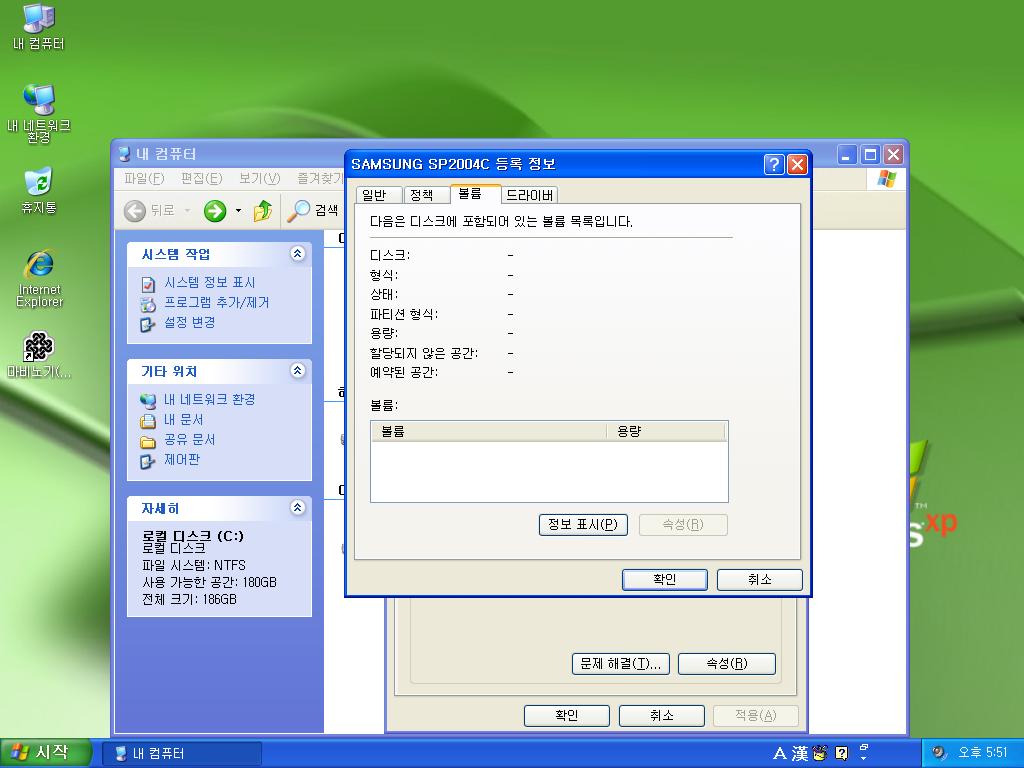Go up one folder level icon
This screenshot has width=1024, height=768.
click(263, 211)
